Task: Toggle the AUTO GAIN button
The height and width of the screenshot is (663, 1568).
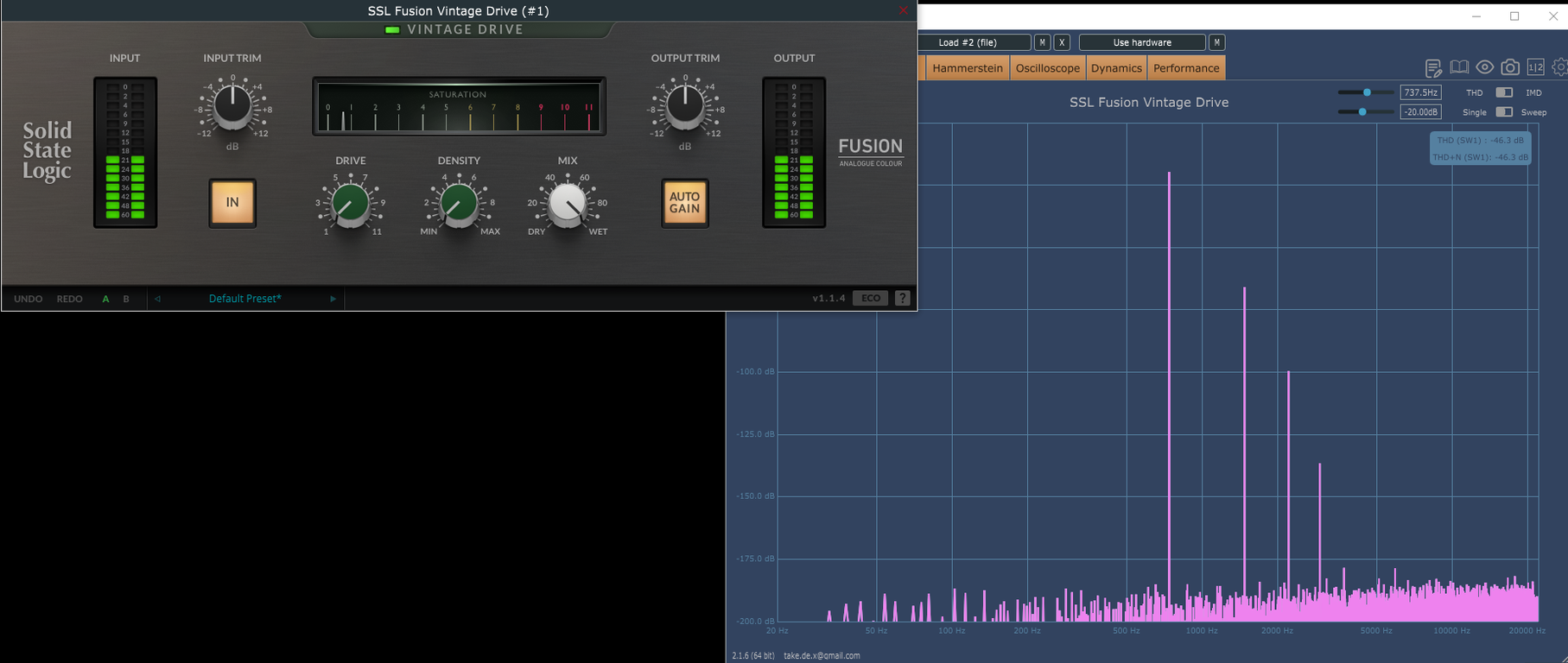Action: 684,203
